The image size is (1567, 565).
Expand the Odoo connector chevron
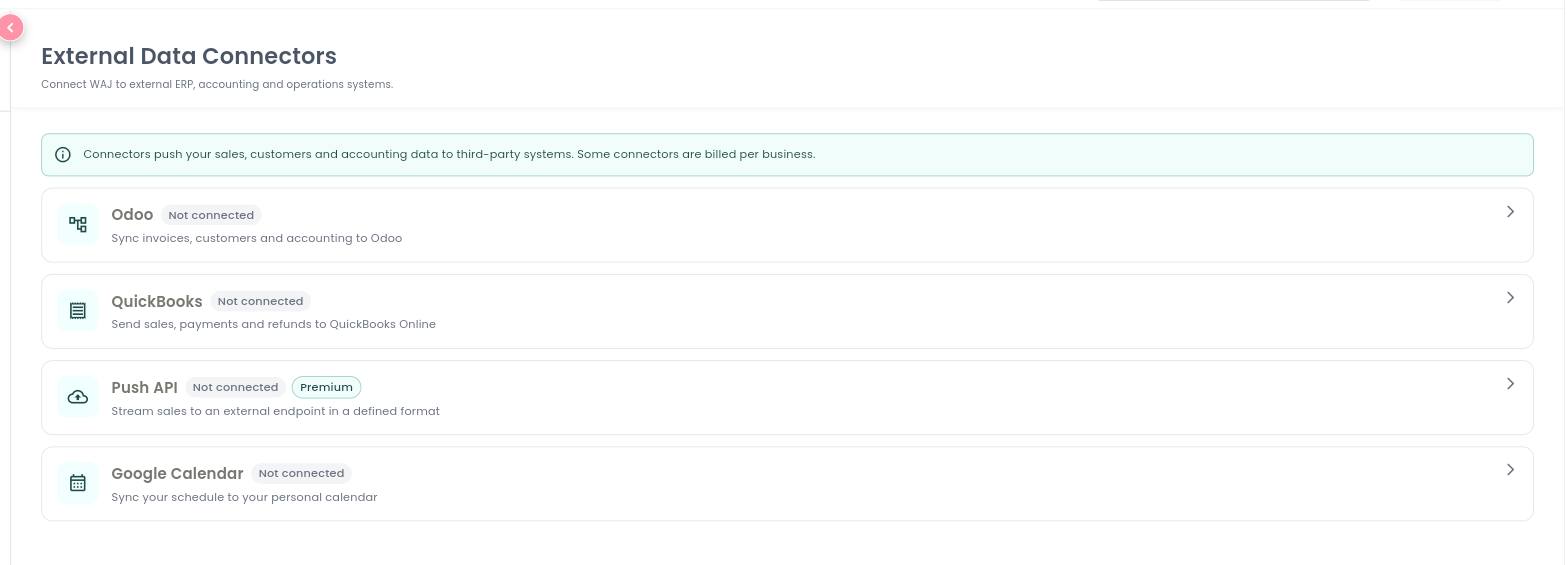click(x=1510, y=212)
